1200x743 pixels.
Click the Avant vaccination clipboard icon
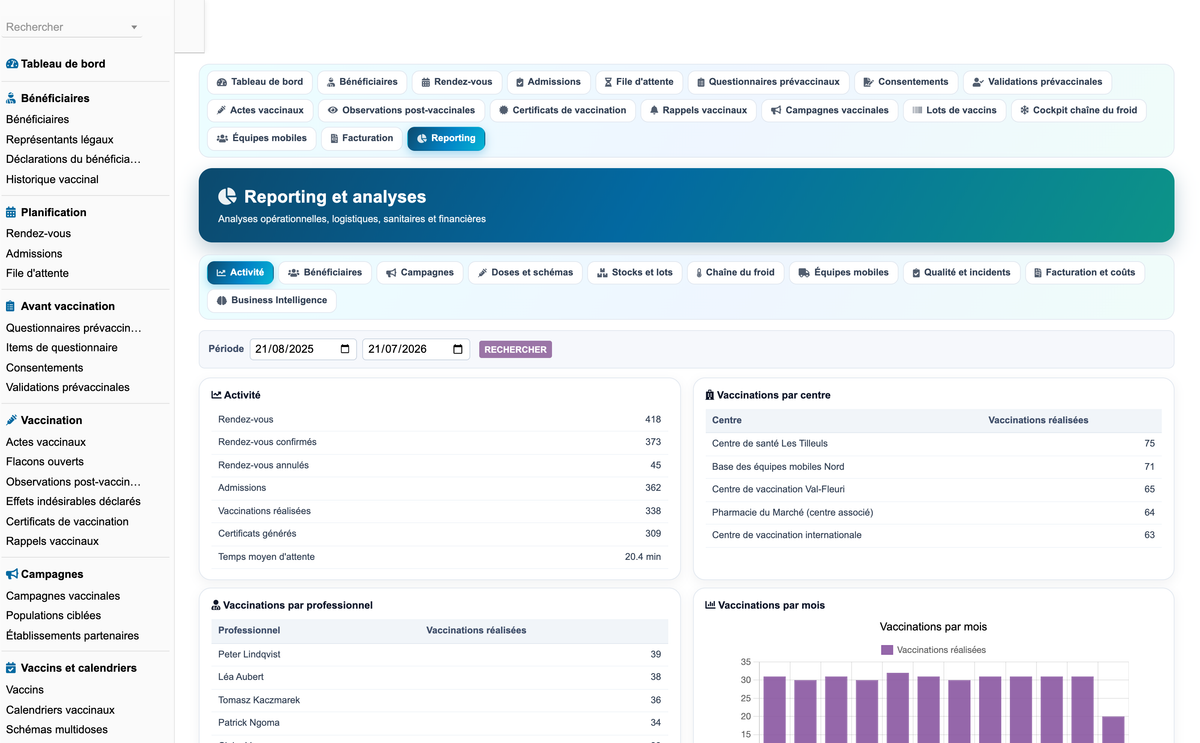point(11,306)
